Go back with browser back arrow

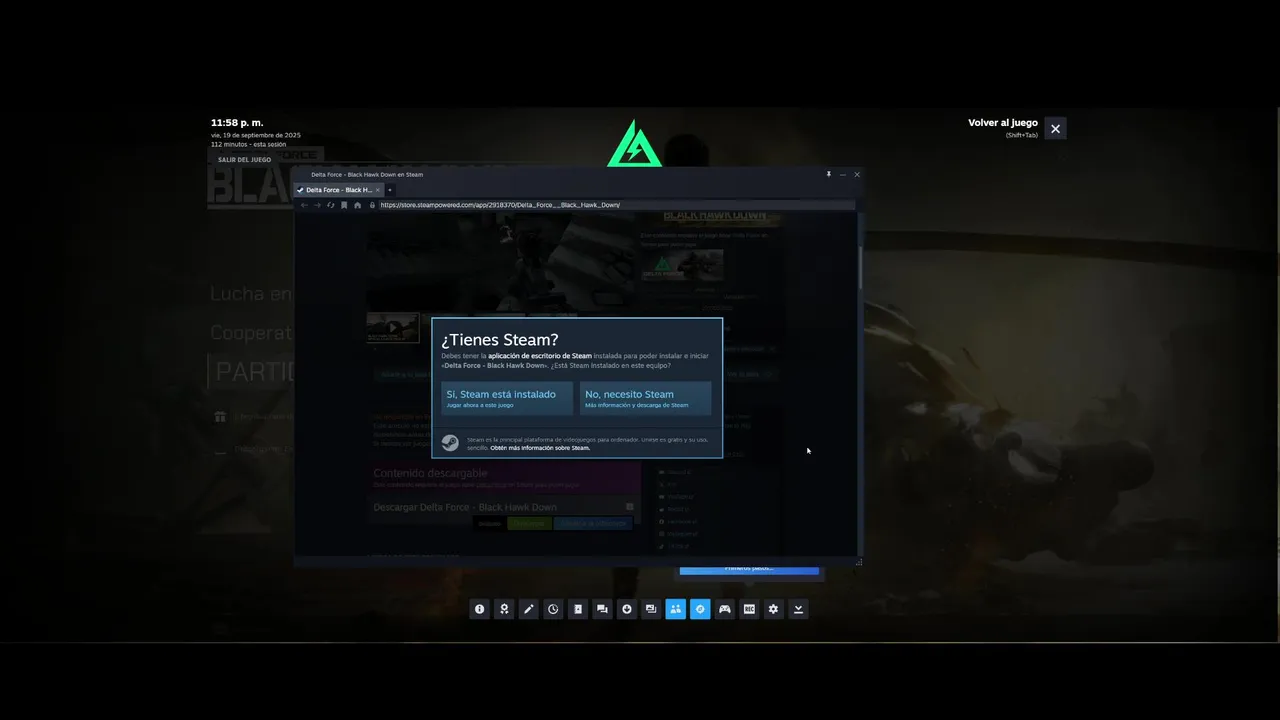coord(304,205)
